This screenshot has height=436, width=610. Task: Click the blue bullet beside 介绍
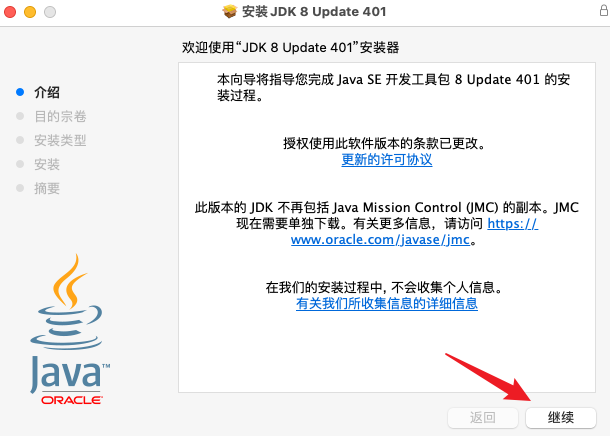click(x=20, y=92)
